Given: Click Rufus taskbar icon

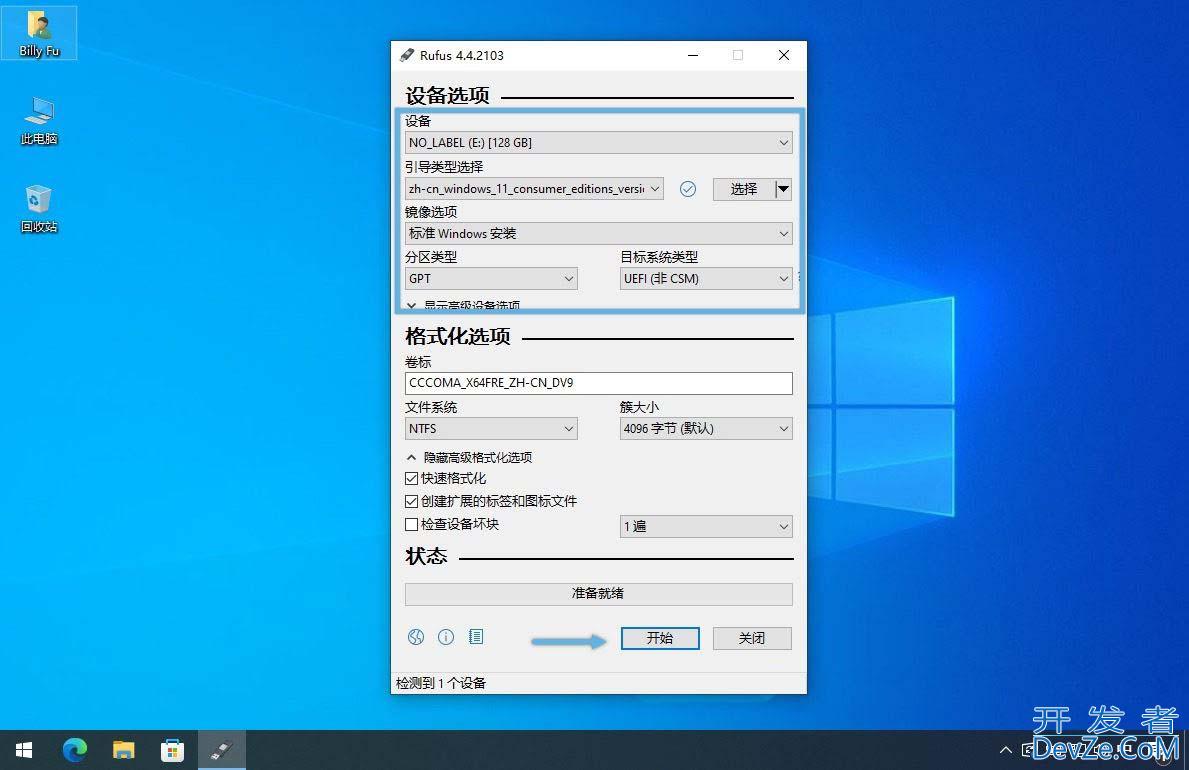Looking at the screenshot, I should 222,750.
